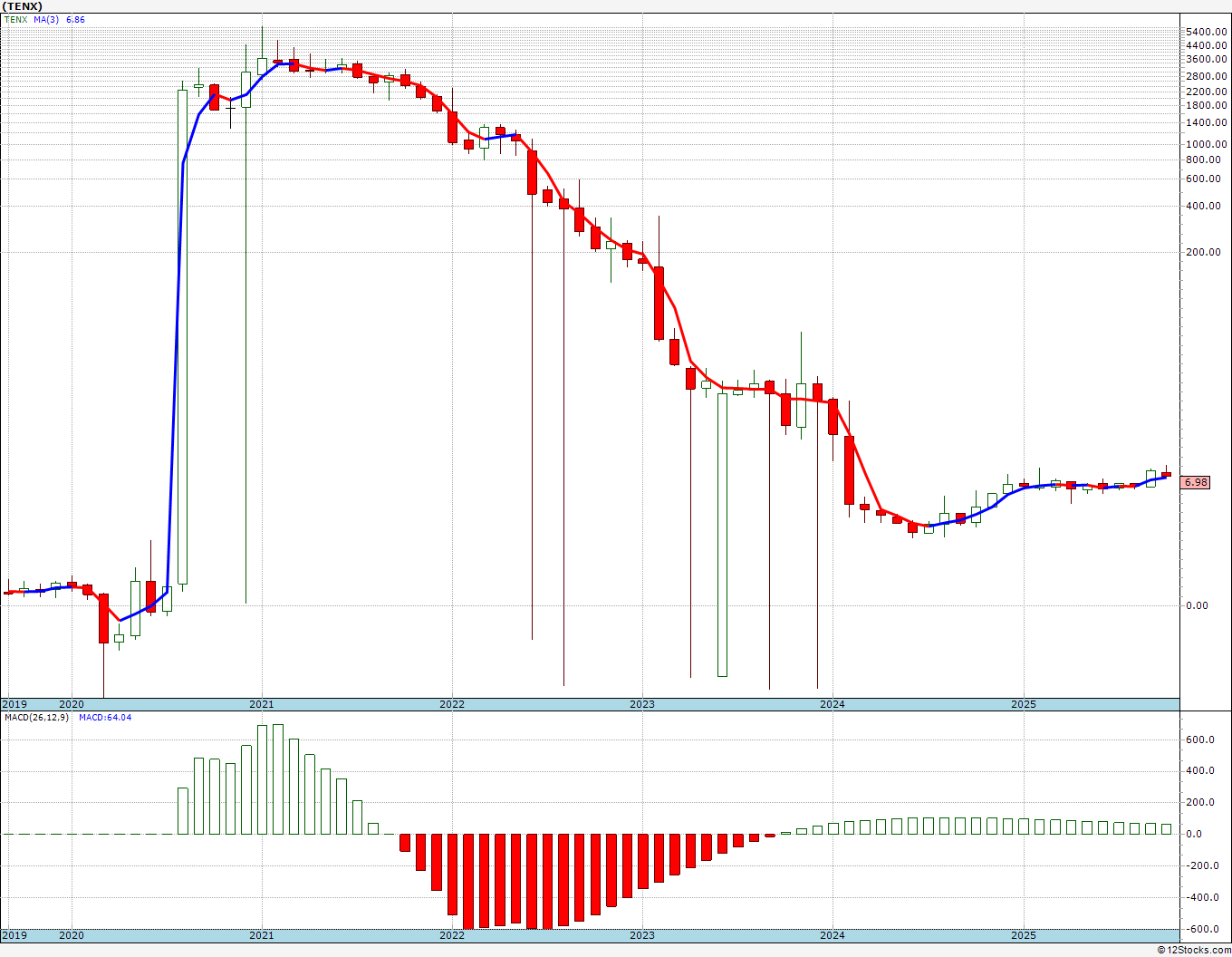Select 2024 on the bottom MACD time axis
The width and height of the screenshot is (1232, 957).
pos(833,935)
